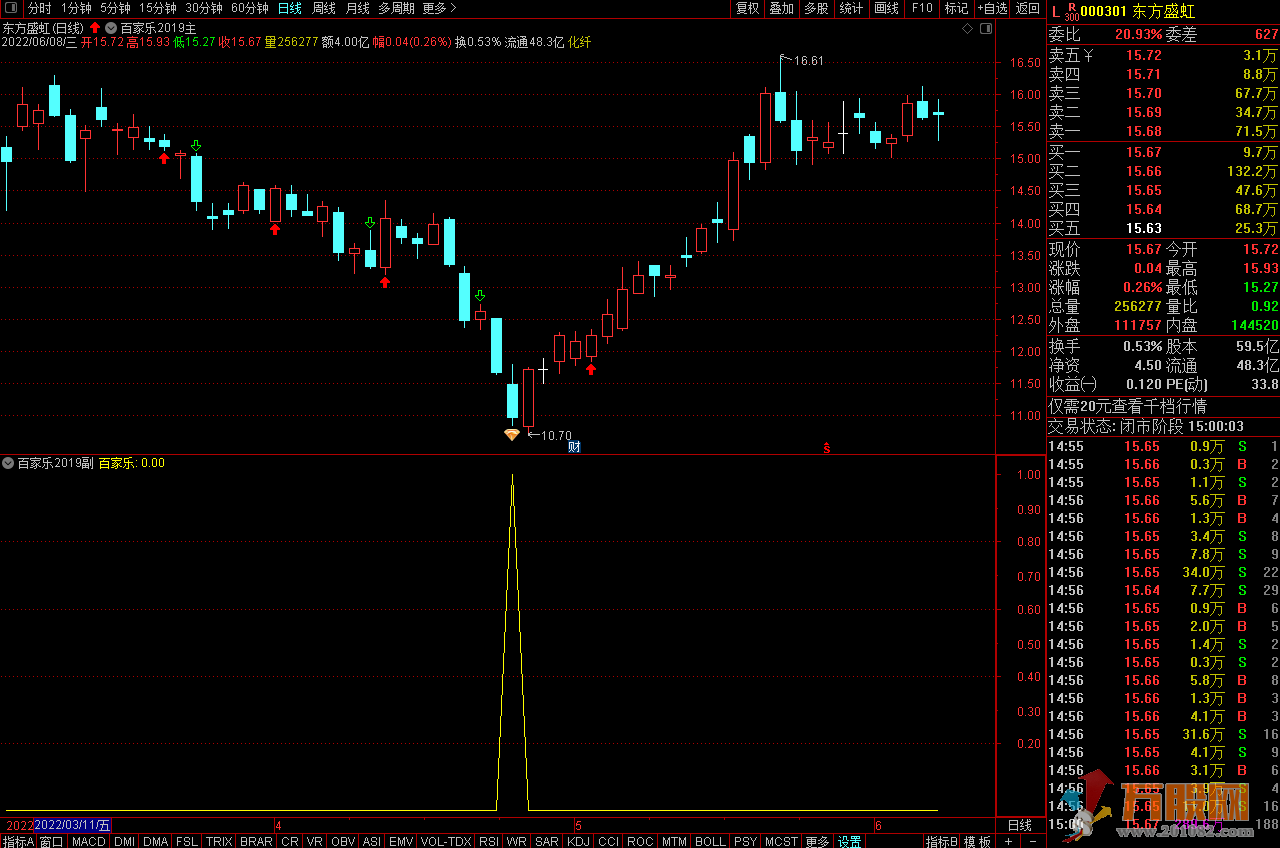The image size is (1280, 848).
Task: Select the PSY indicator
Action: pos(745,841)
